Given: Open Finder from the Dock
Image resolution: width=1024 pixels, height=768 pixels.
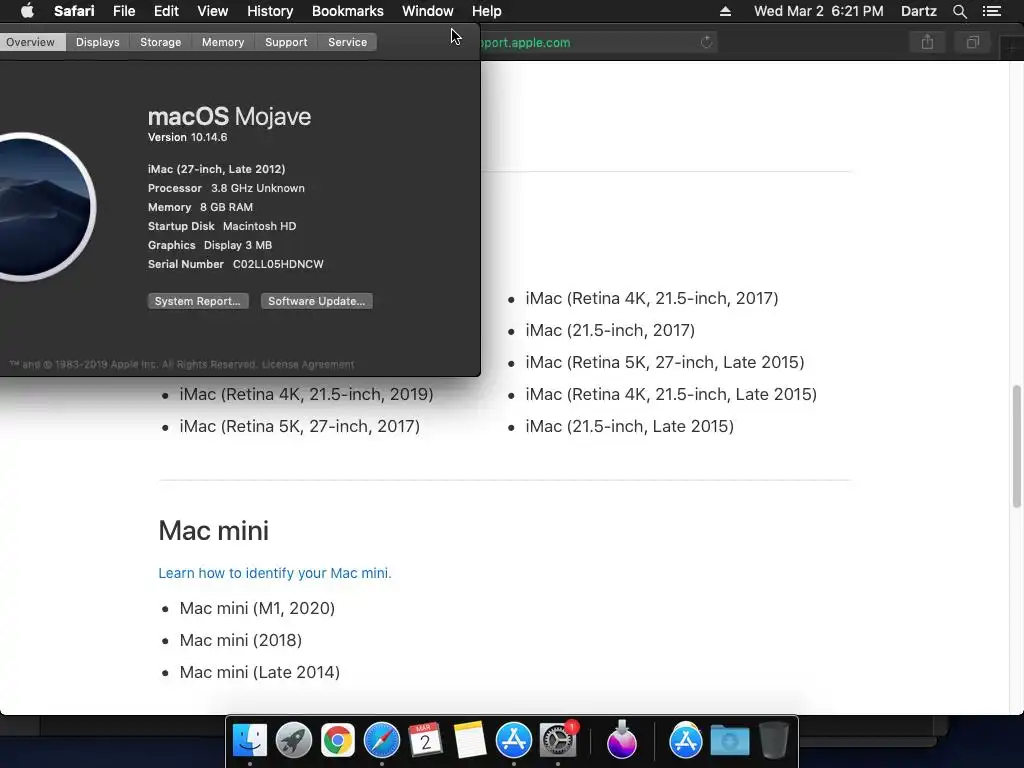Looking at the screenshot, I should 249,741.
